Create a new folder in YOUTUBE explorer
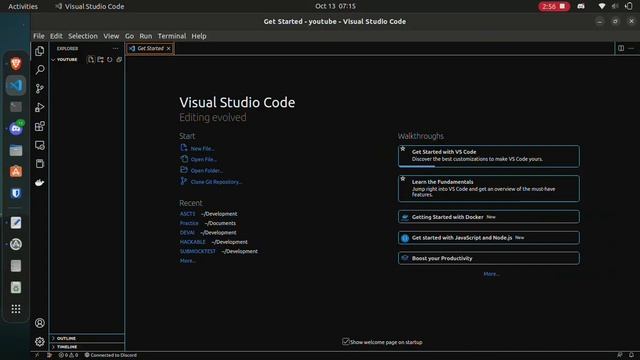Viewport: 640px width, 360px height. click(100, 60)
